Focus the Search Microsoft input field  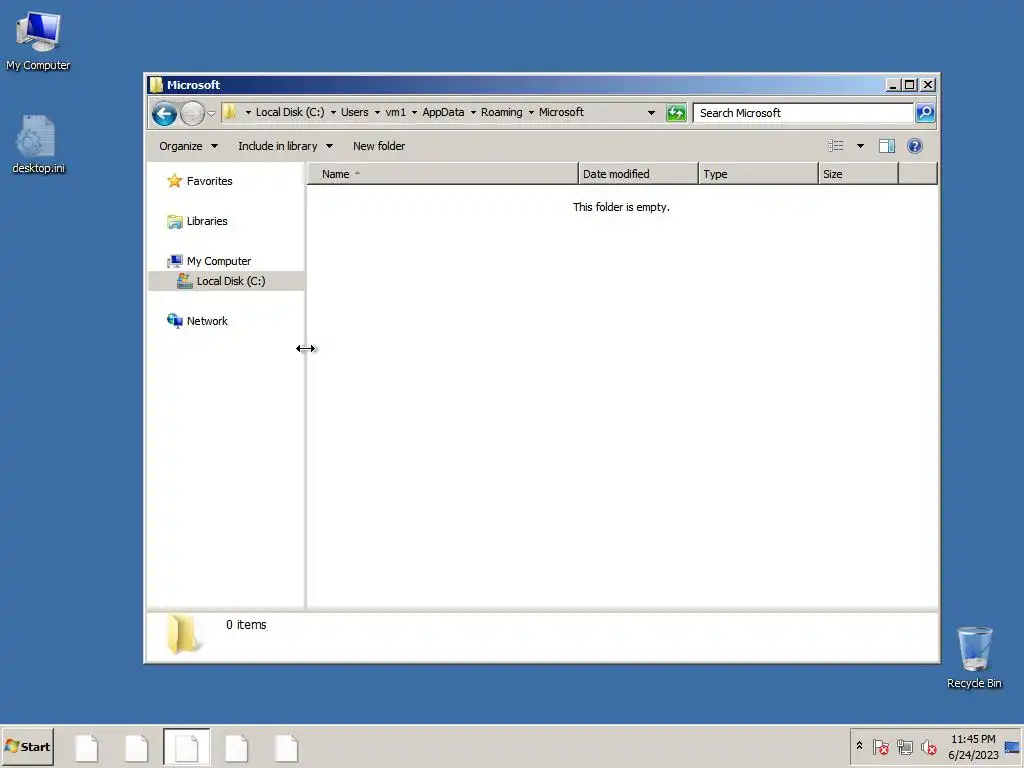803,113
